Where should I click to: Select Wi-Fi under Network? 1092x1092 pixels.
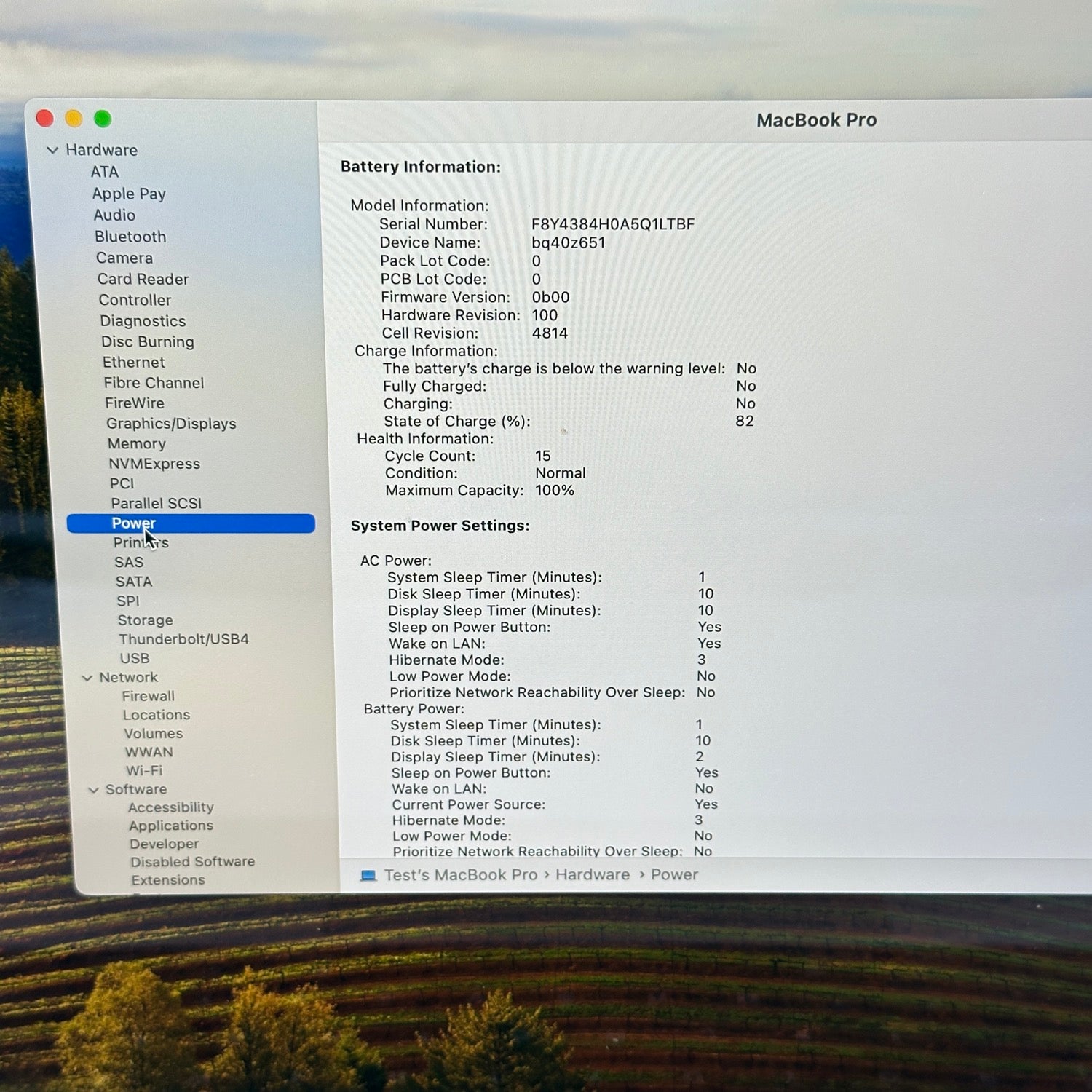point(144,771)
